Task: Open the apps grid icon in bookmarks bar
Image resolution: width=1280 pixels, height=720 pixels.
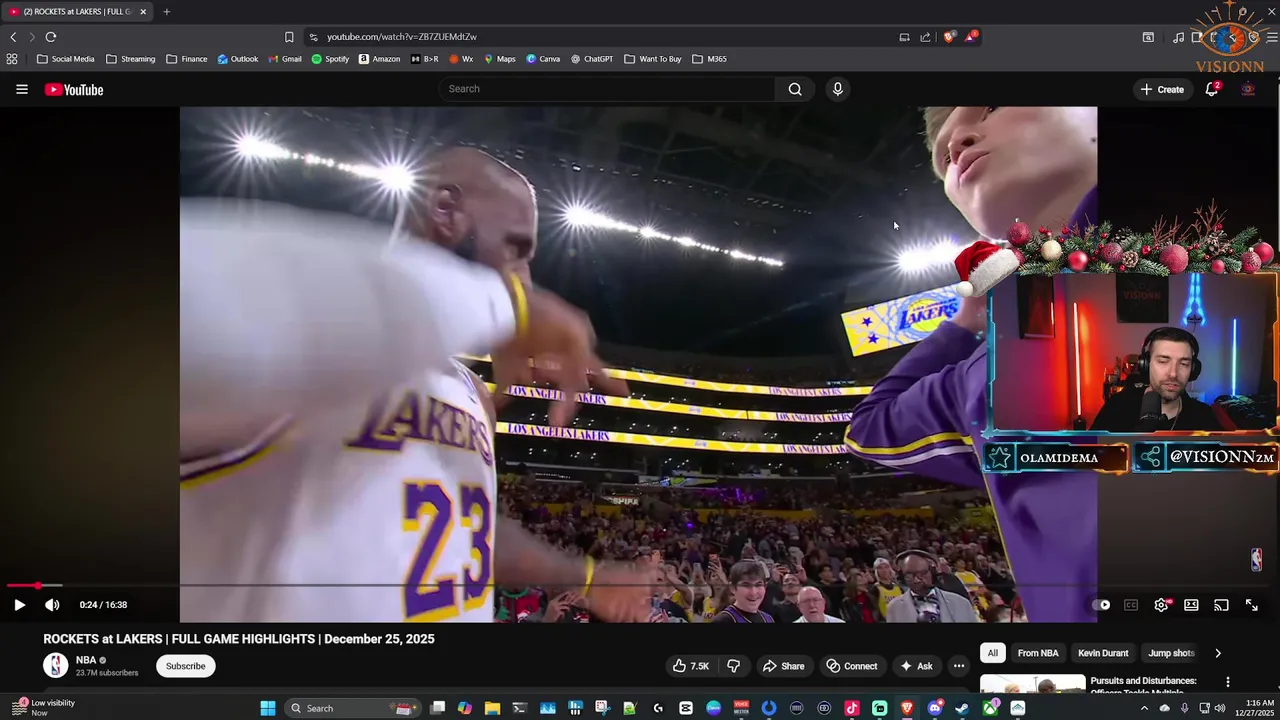Action: coord(12,59)
